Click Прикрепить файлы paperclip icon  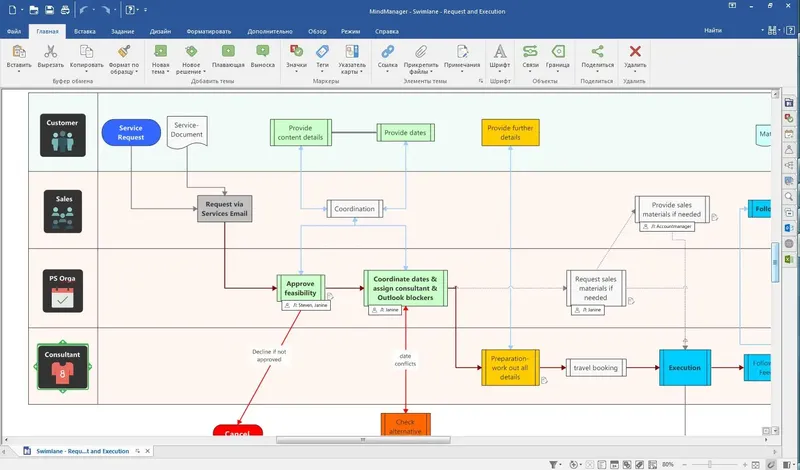click(x=421, y=51)
